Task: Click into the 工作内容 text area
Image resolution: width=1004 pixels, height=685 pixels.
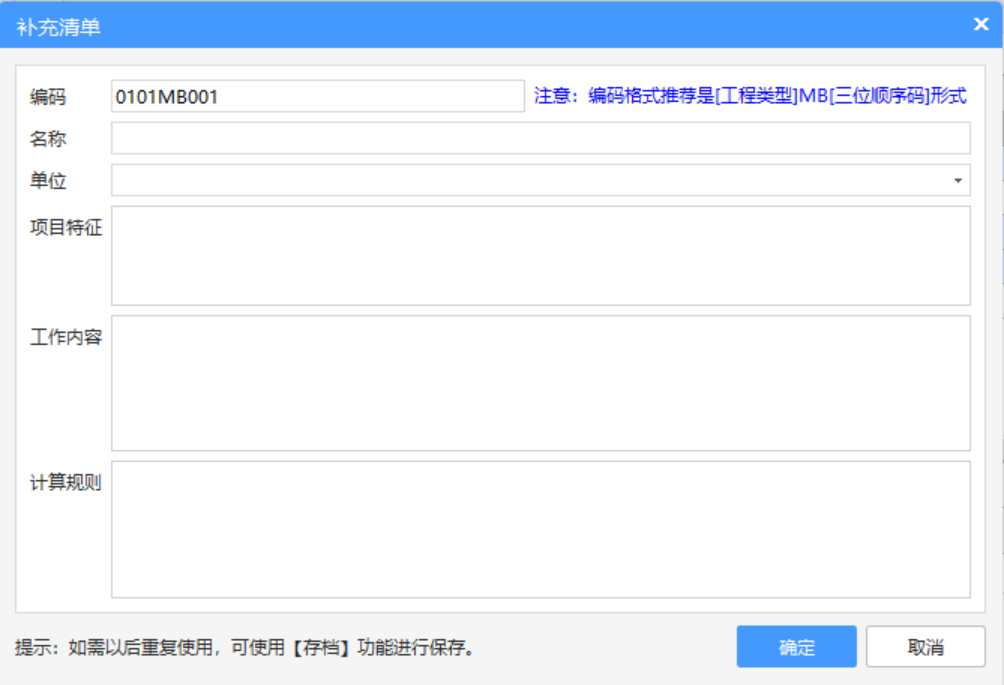Action: [x=540, y=383]
